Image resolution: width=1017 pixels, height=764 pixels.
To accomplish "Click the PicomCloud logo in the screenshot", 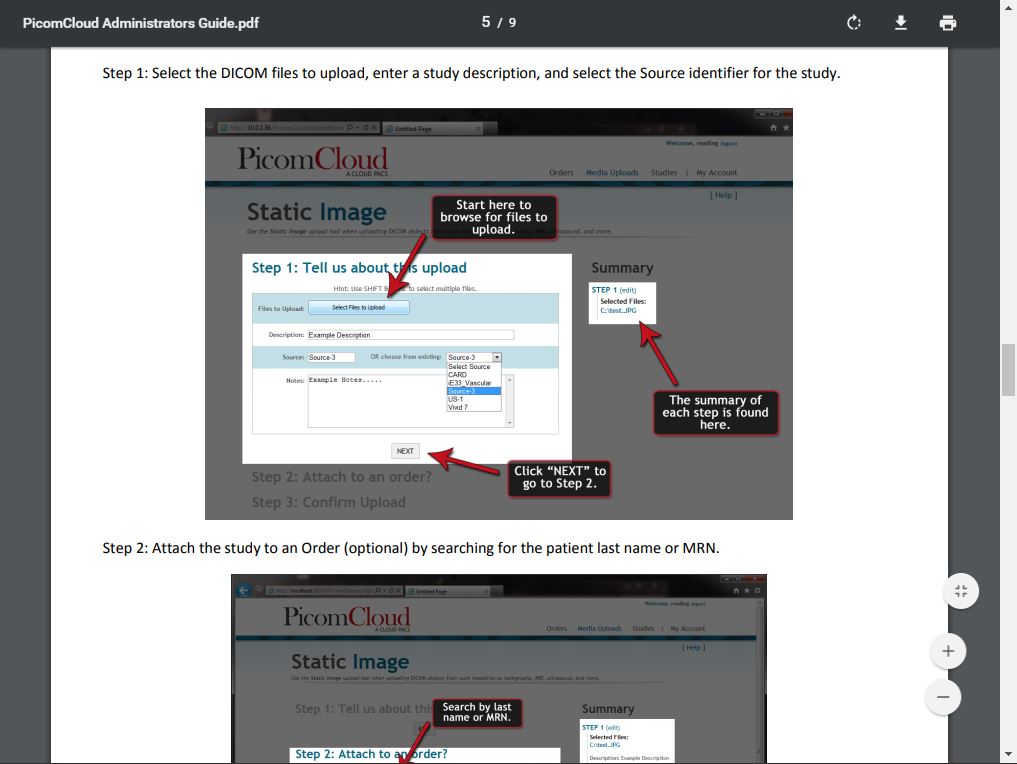I will pyautogui.click(x=313, y=157).
